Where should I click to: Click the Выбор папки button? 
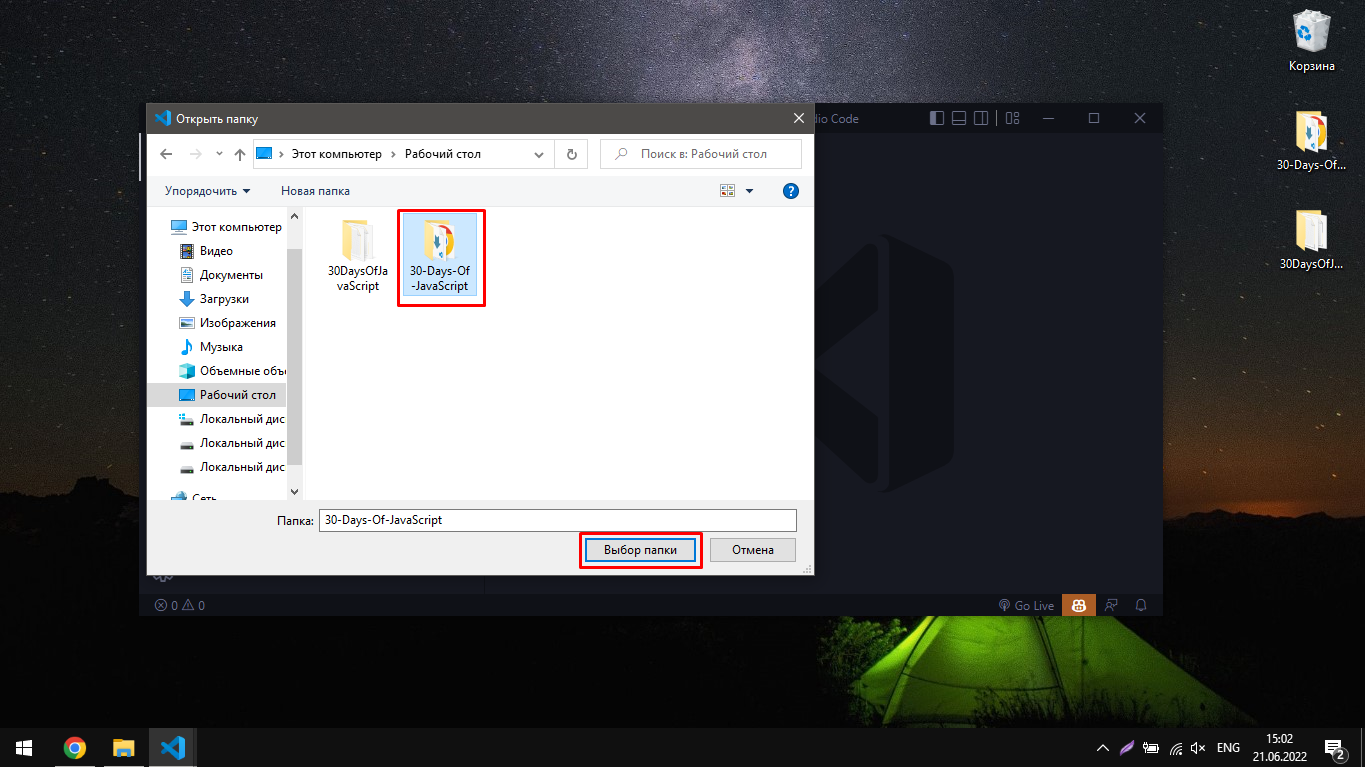pos(641,550)
